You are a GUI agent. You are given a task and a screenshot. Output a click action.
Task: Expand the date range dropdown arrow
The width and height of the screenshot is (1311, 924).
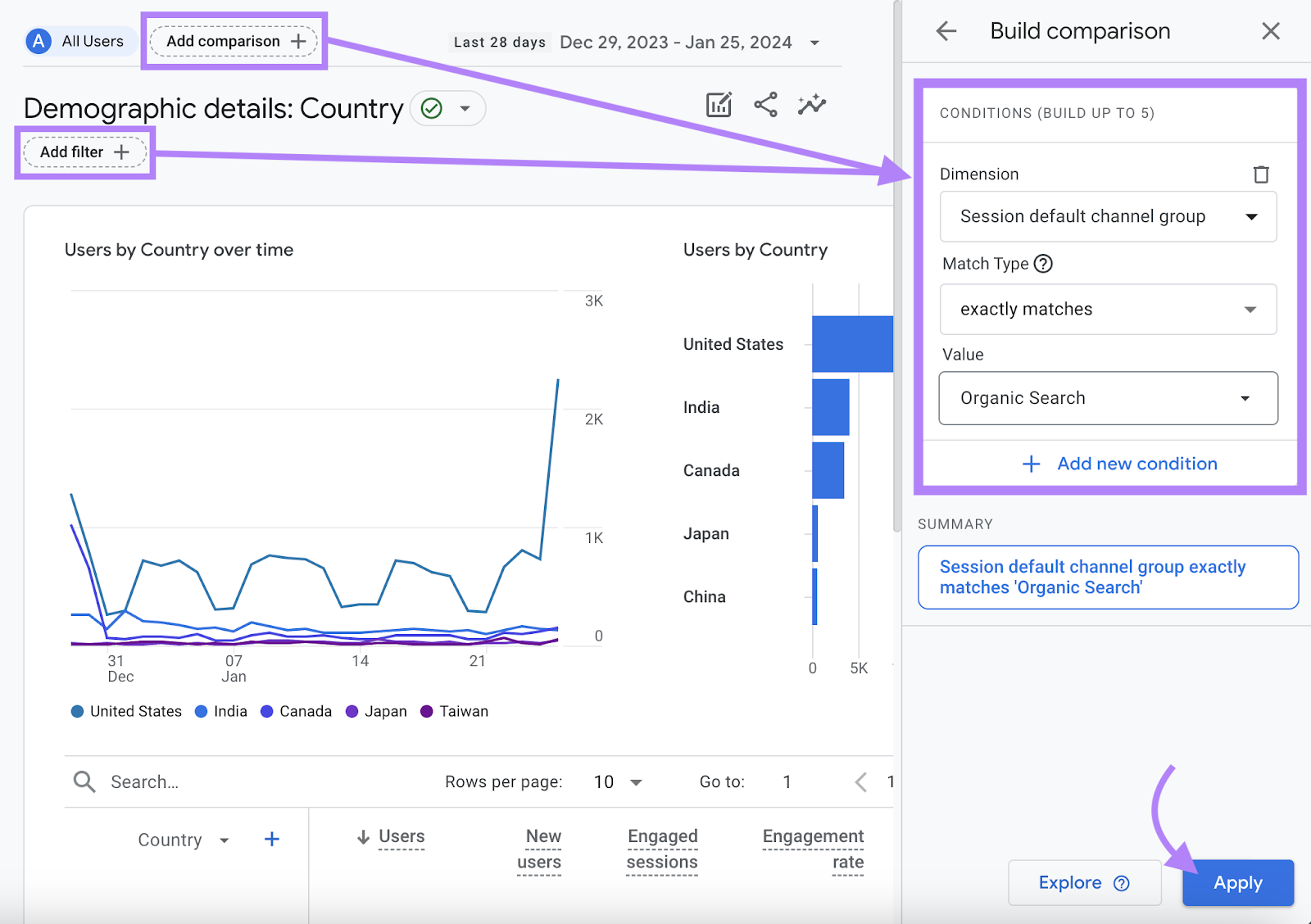(814, 43)
